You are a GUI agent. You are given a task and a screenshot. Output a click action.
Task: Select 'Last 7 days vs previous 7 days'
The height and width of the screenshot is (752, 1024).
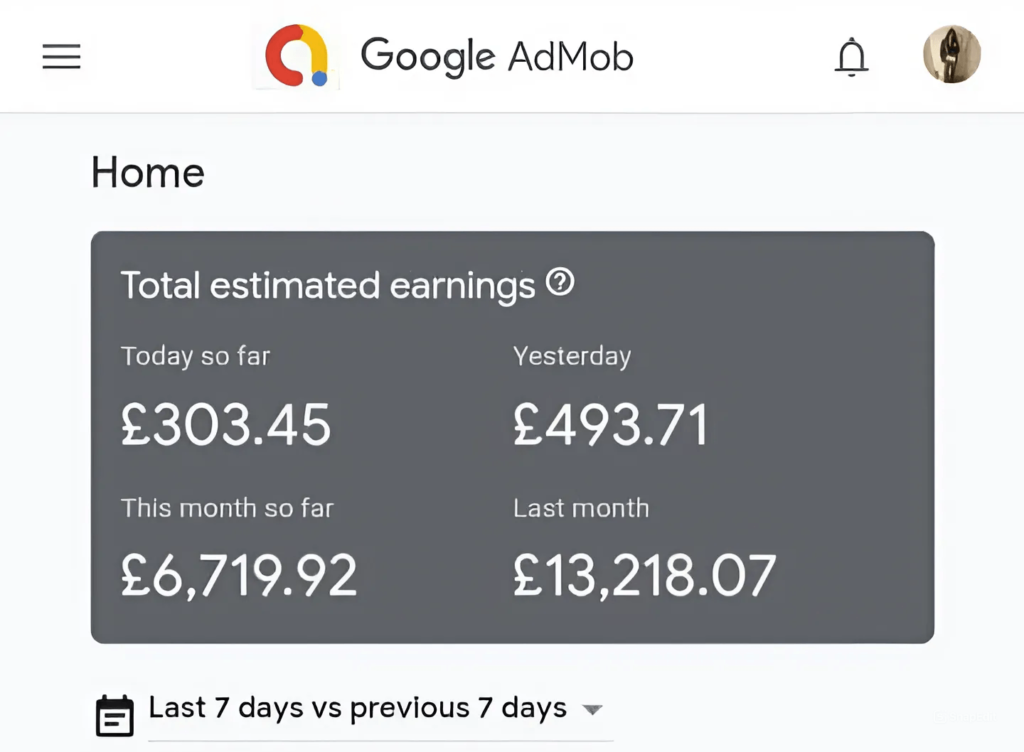tap(357, 708)
